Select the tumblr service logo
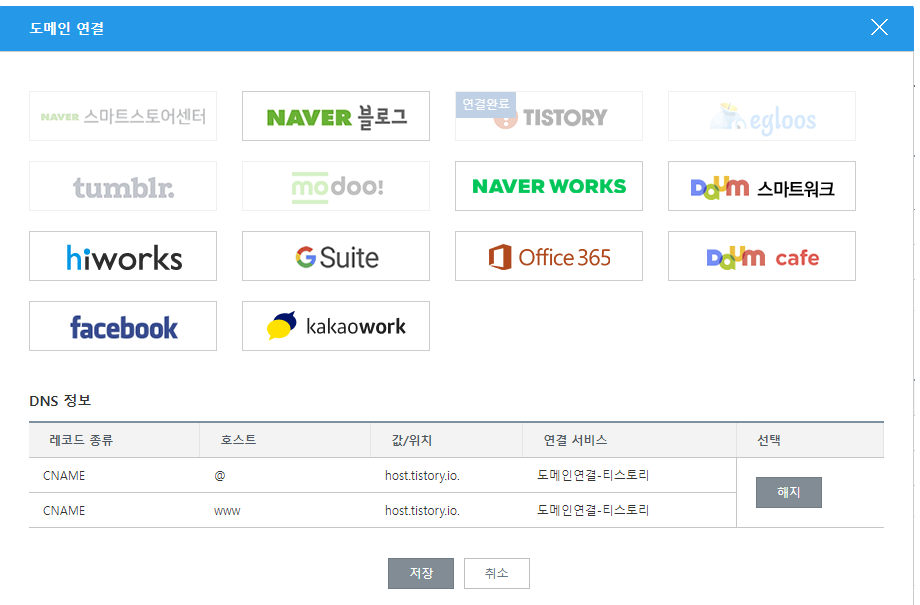920x605 pixels. (122, 186)
